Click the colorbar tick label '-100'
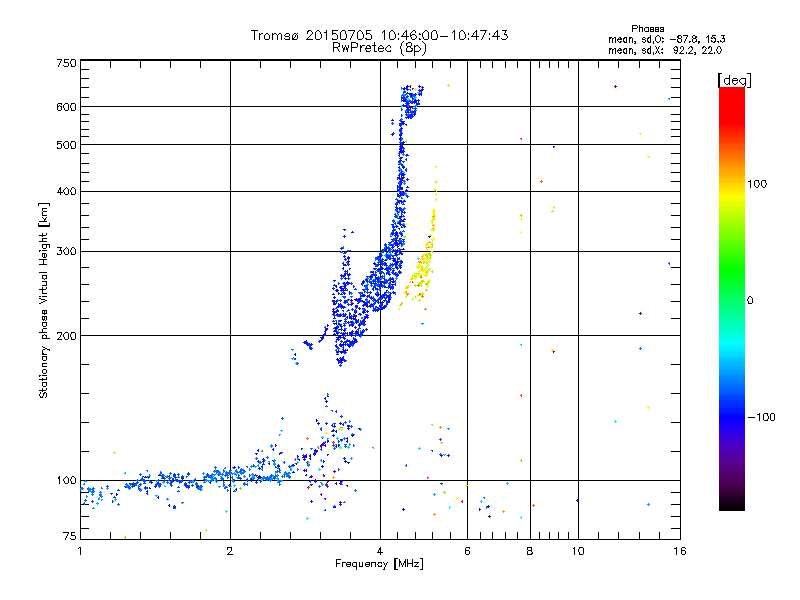The width and height of the screenshot is (800, 600). (762, 417)
